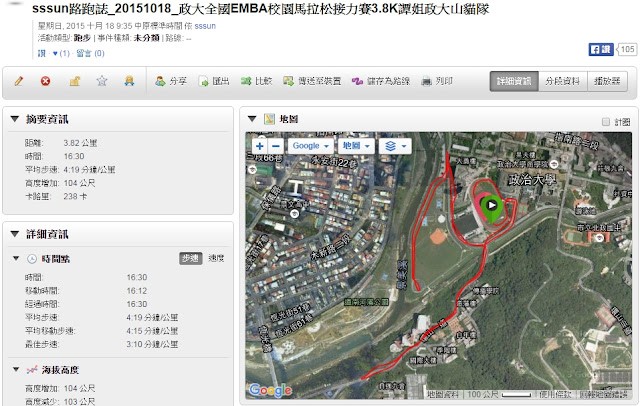Click the award ribbon icon

tap(129, 81)
